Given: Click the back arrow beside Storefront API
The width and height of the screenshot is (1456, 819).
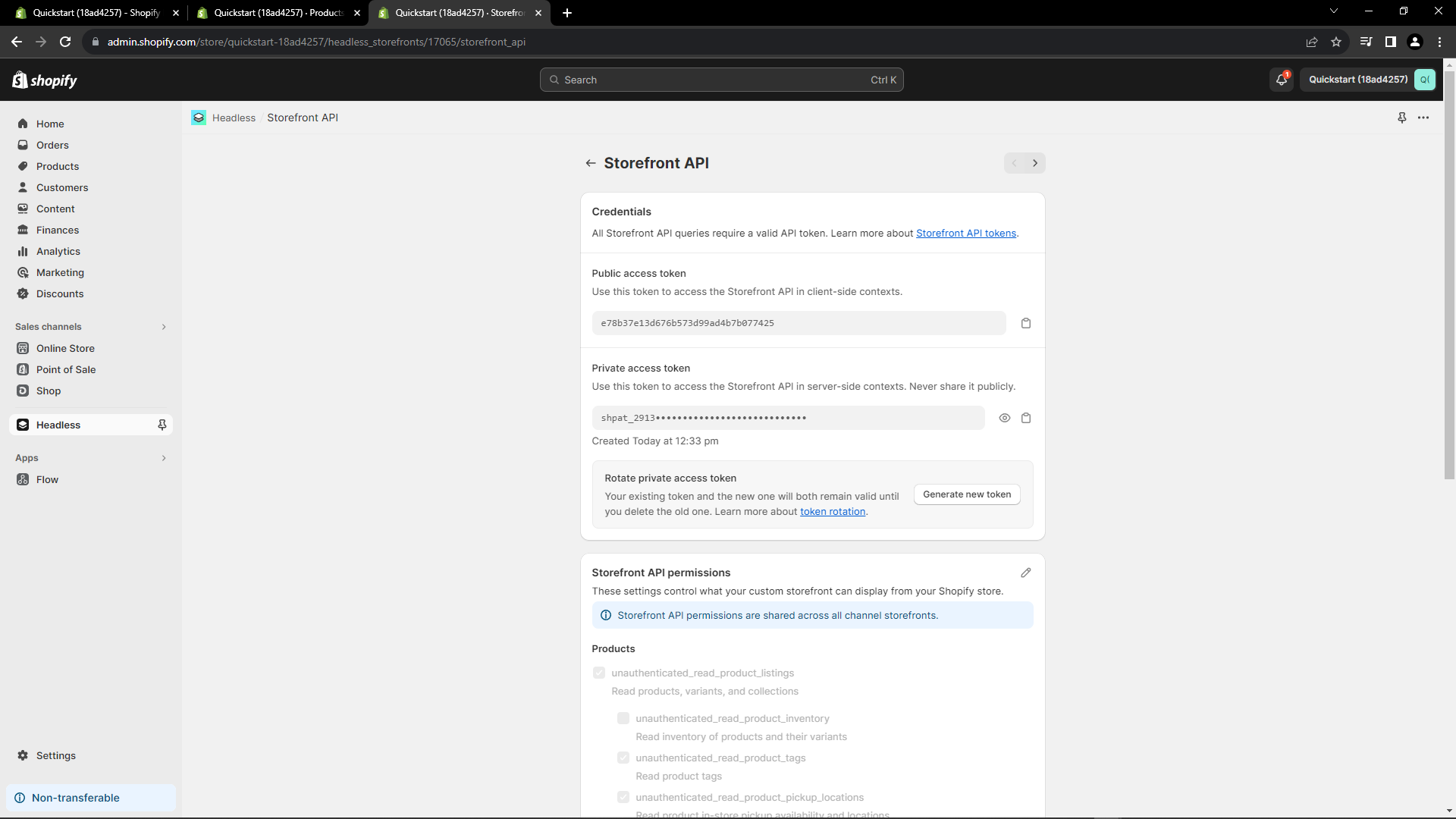Looking at the screenshot, I should (x=590, y=163).
